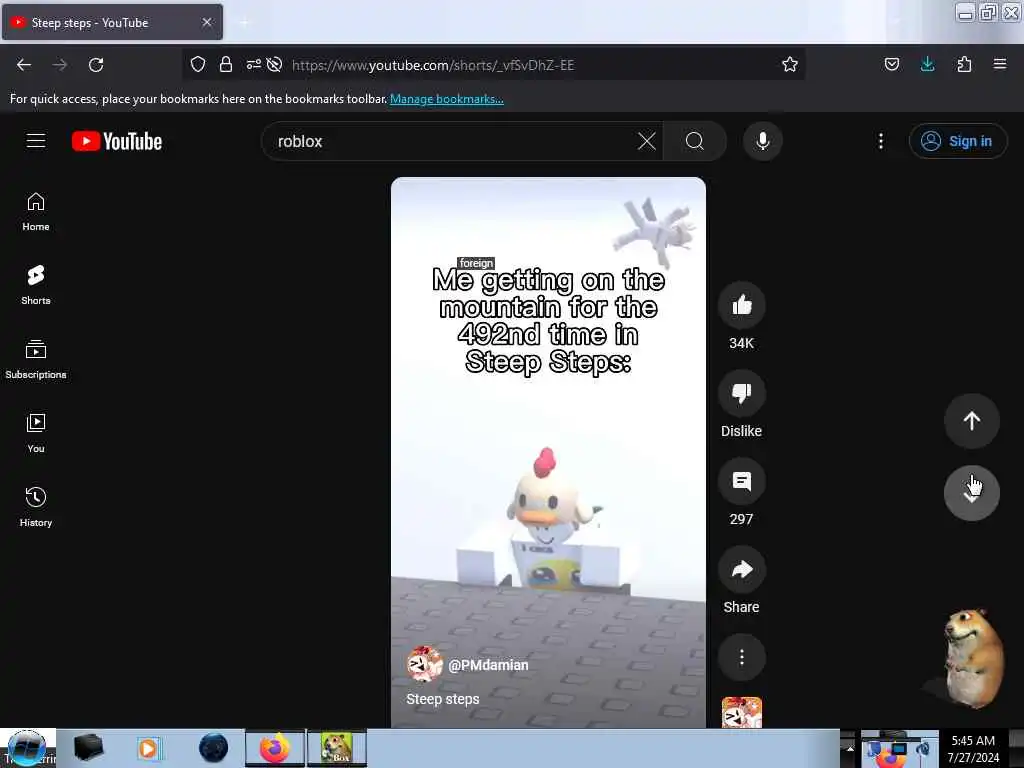This screenshot has height=768, width=1024.
Task: Open more actions menu for the Short
Action: pyautogui.click(x=741, y=657)
